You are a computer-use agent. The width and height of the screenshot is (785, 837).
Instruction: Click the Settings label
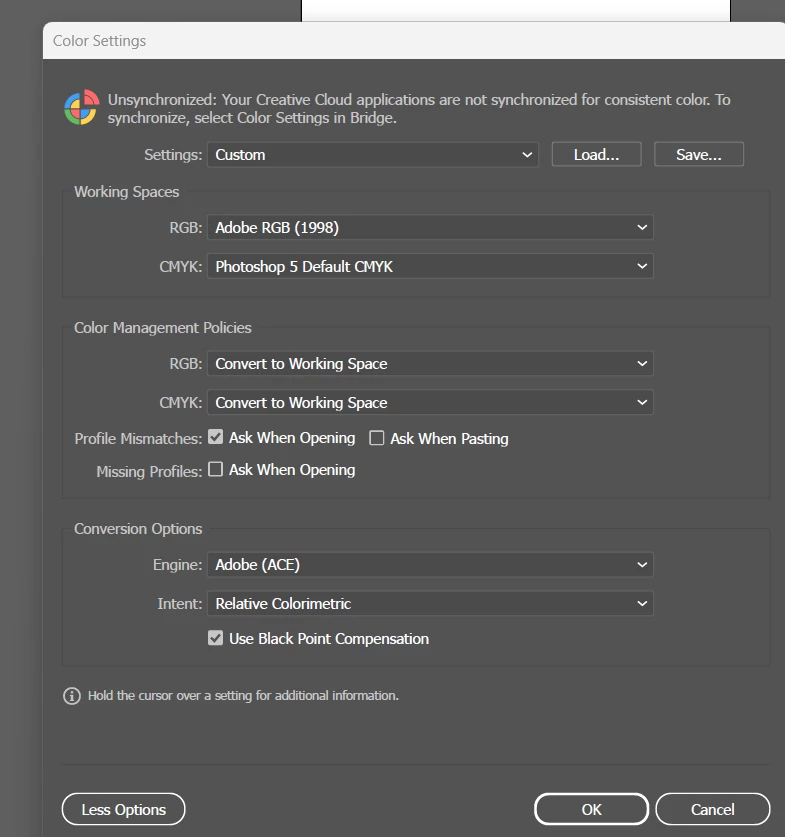pos(173,155)
